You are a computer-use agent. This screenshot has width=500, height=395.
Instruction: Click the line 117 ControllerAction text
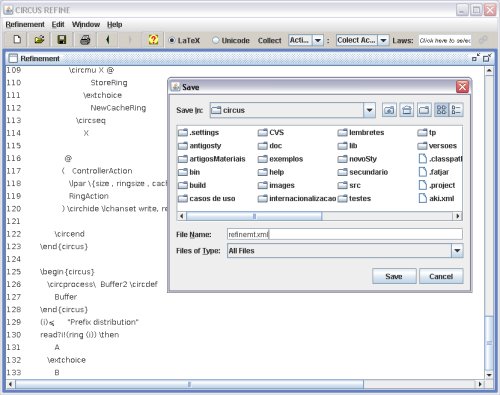point(102,171)
